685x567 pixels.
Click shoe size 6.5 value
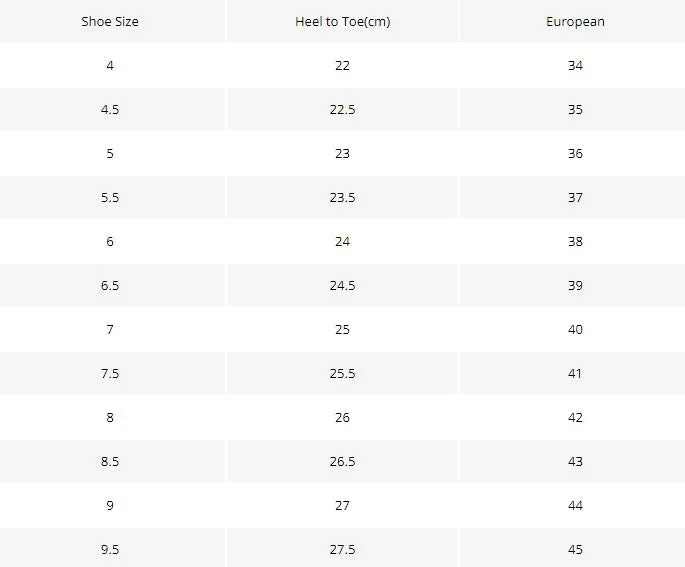[x=110, y=285]
